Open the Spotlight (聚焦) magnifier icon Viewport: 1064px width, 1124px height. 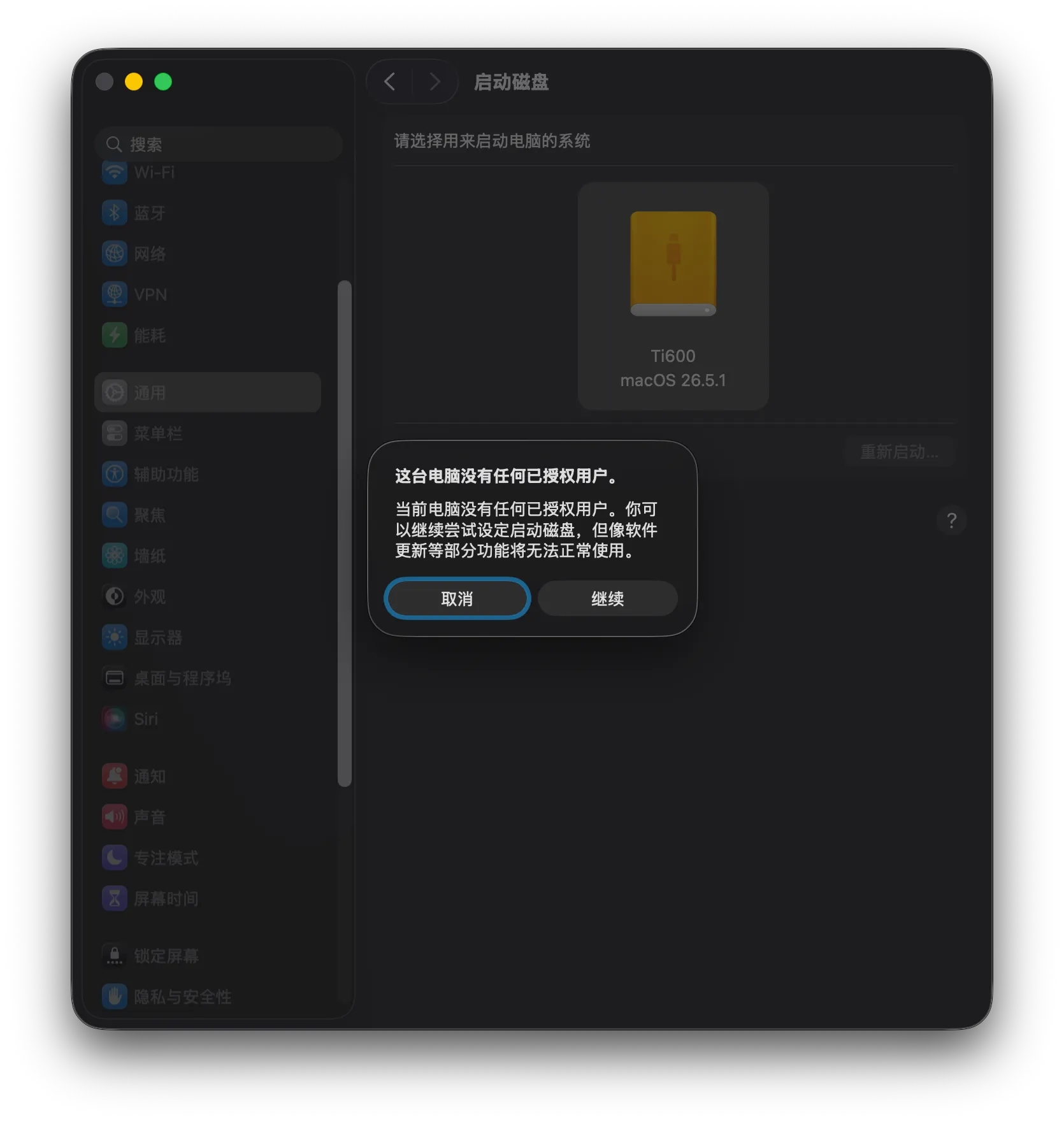point(115,515)
